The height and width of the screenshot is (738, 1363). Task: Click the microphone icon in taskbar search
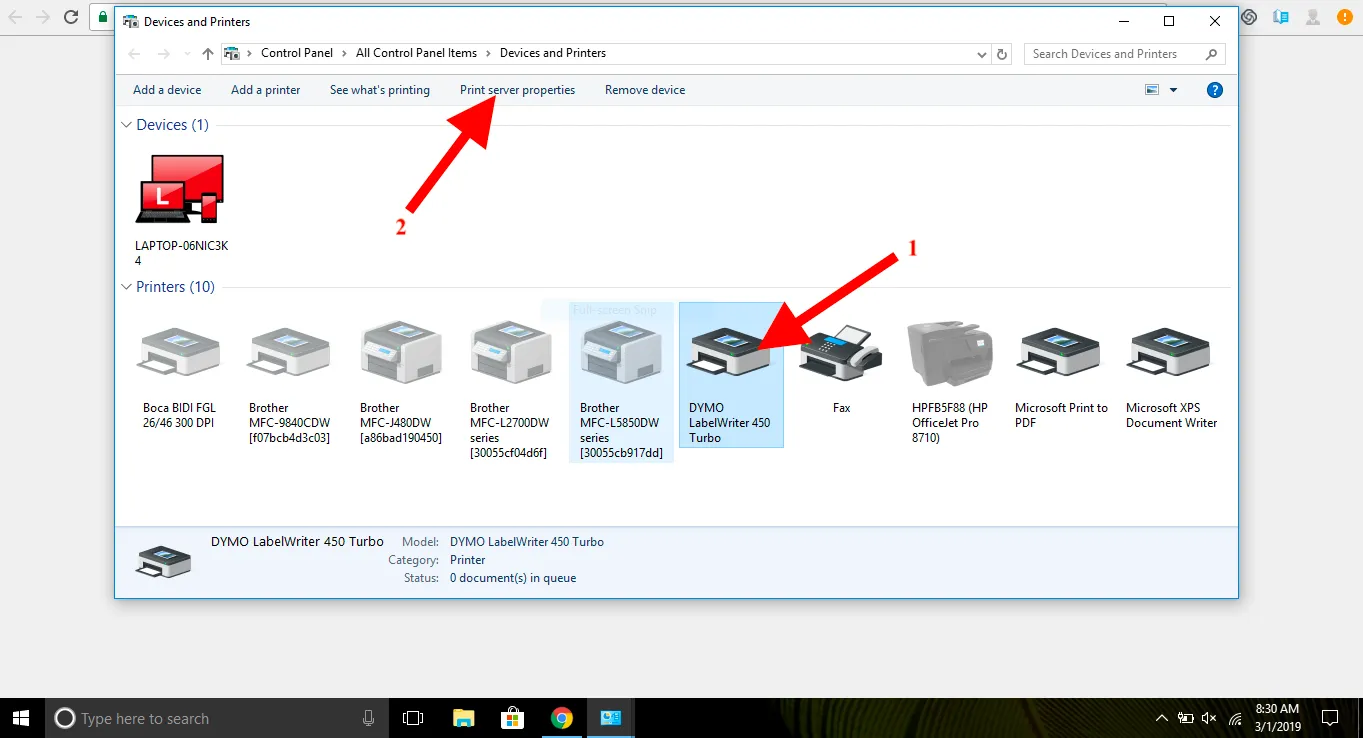click(369, 718)
